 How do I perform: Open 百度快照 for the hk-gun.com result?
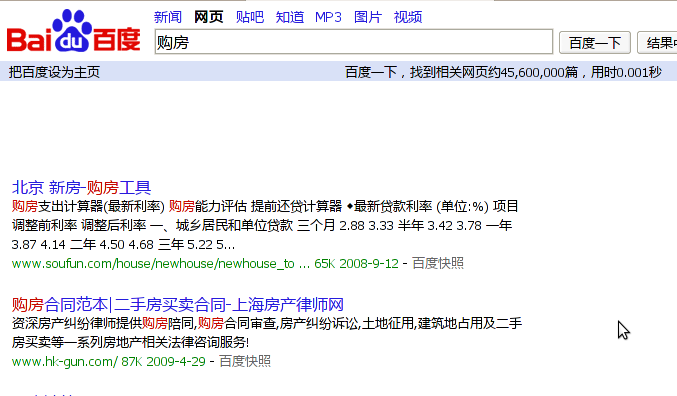(245, 361)
